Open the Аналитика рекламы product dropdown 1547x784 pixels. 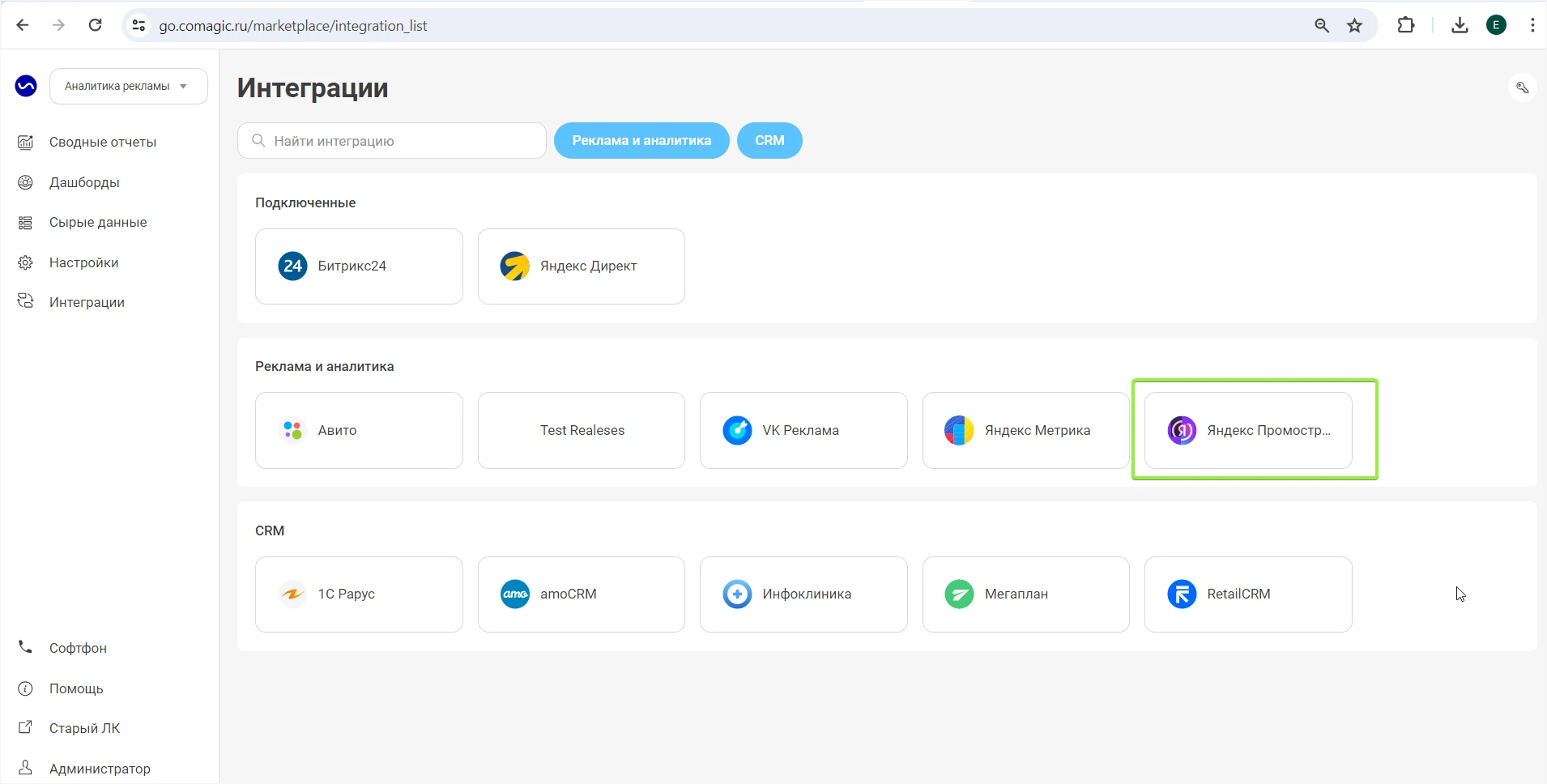(128, 86)
